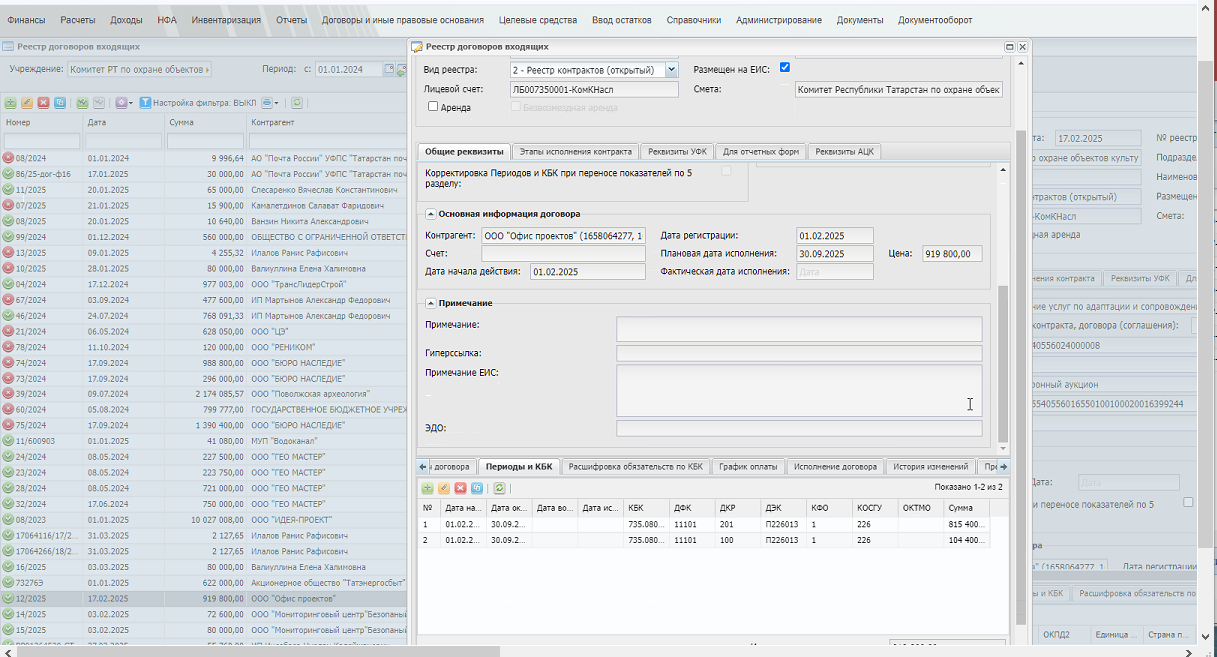Screen dimensions: 1217x657
Task: Switch to the Реквизиты УФК tab
Action: 677,152
